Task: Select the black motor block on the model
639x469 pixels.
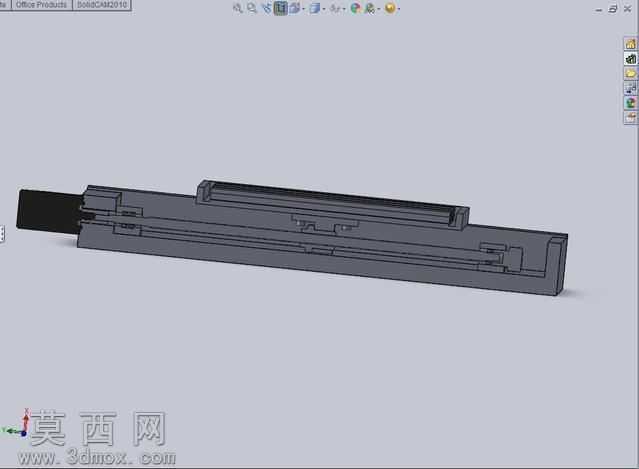Action: click(49, 211)
